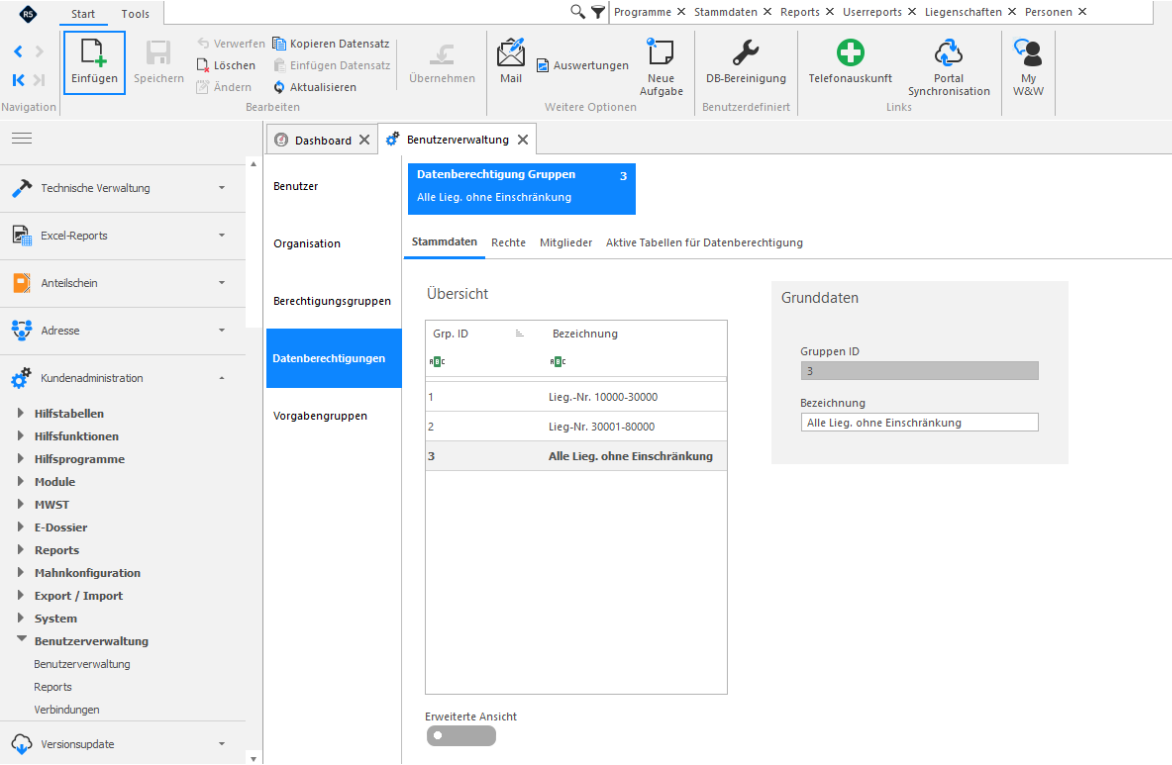Click Kopieren Datensatz
This screenshot has height=765, width=1172.
[330, 43]
